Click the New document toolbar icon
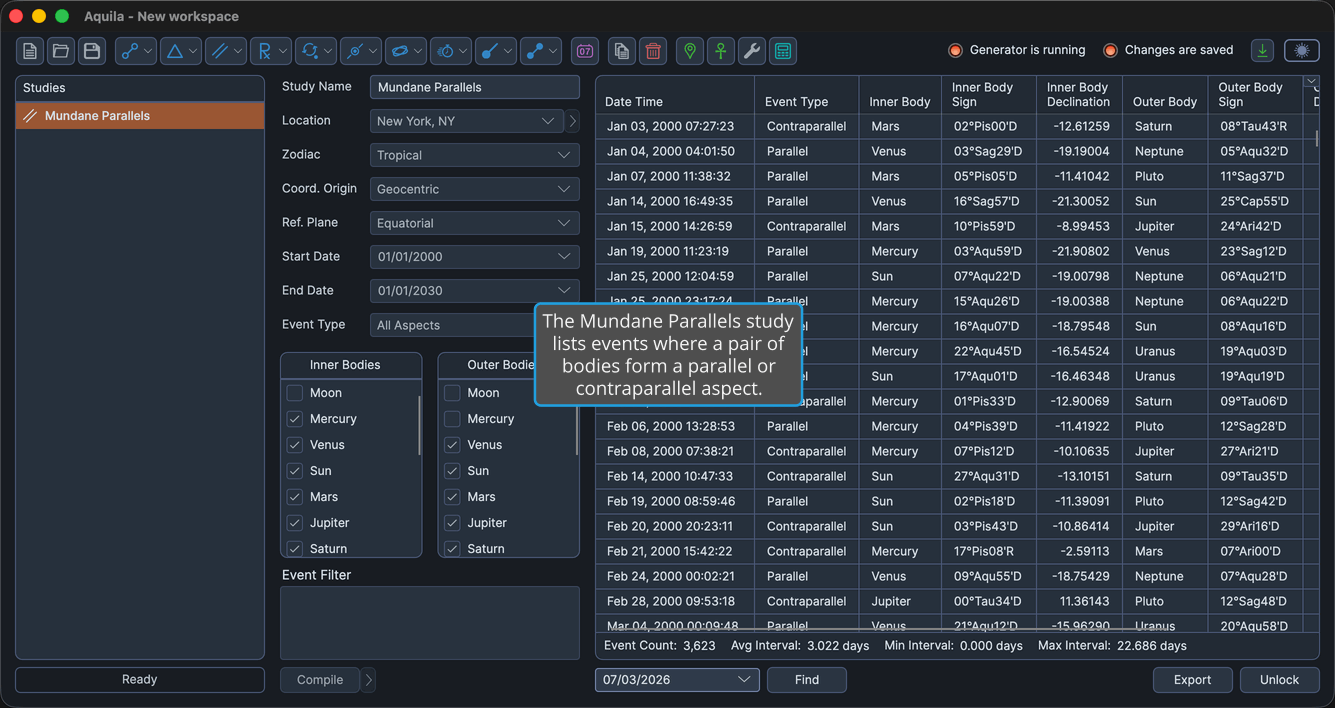The width and height of the screenshot is (1335, 708). tap(30, 51)
